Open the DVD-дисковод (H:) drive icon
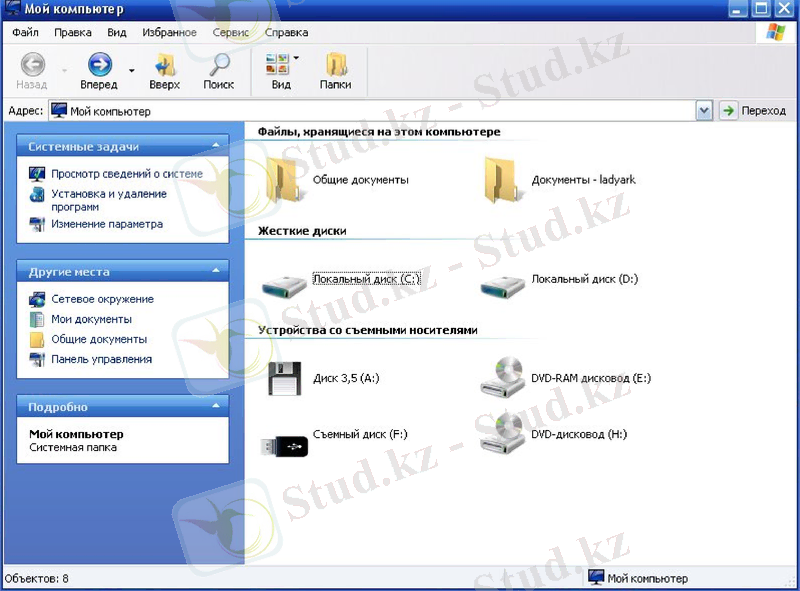The image size is (800, 591). [504, 434]
